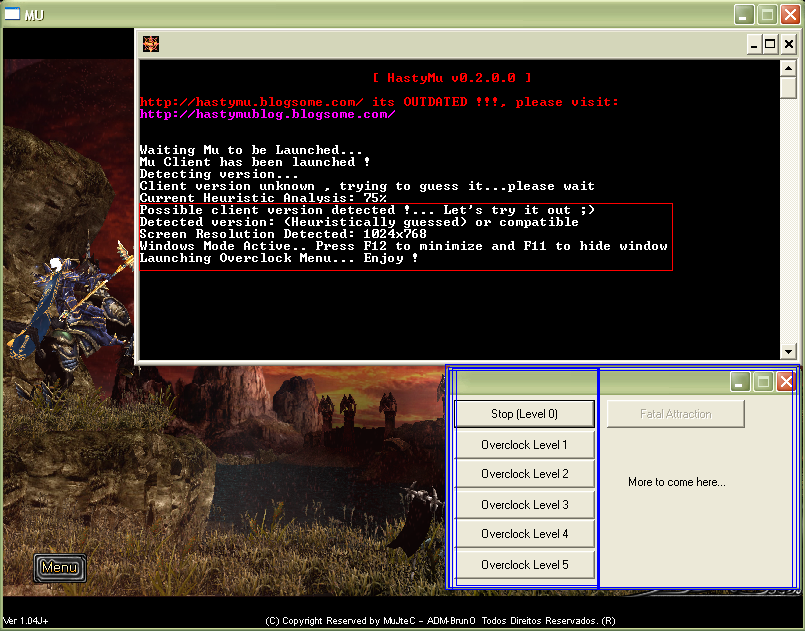The image size is (805, 631).
Task: Select Overclock Level 2
Action: [524, 474]
